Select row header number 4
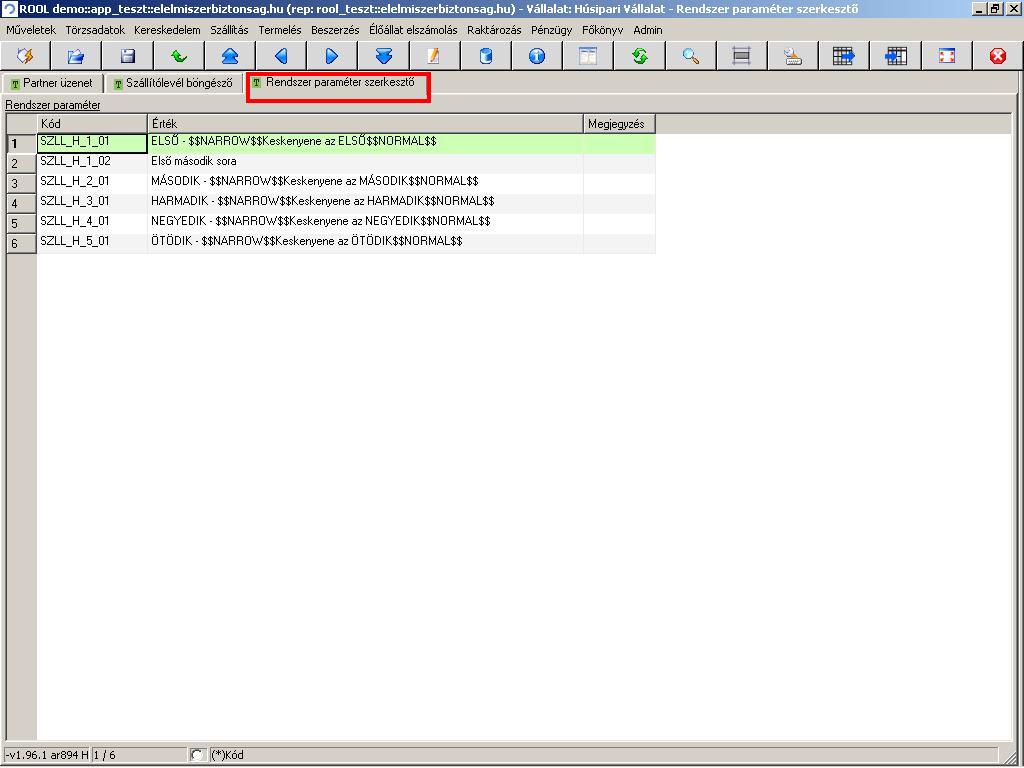The height and width of the screenshot is (768, 1024). 21,203
